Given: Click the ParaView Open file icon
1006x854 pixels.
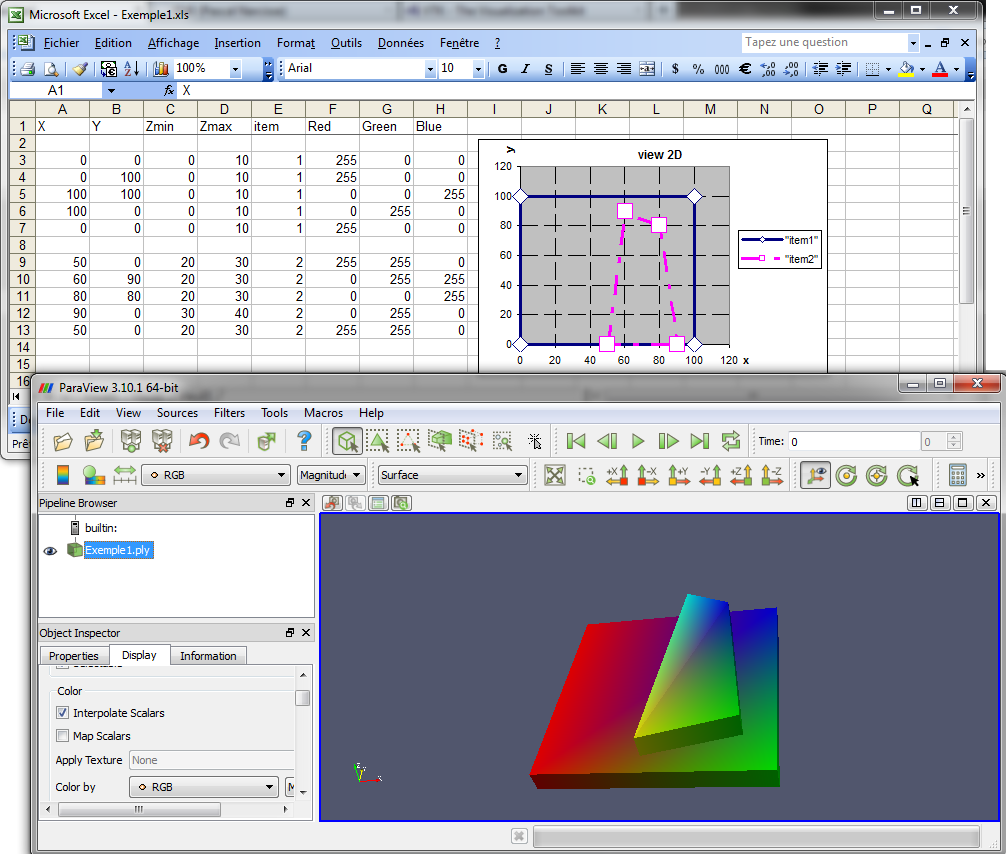Looking at the screenshot, I should (x=63, y=441).
